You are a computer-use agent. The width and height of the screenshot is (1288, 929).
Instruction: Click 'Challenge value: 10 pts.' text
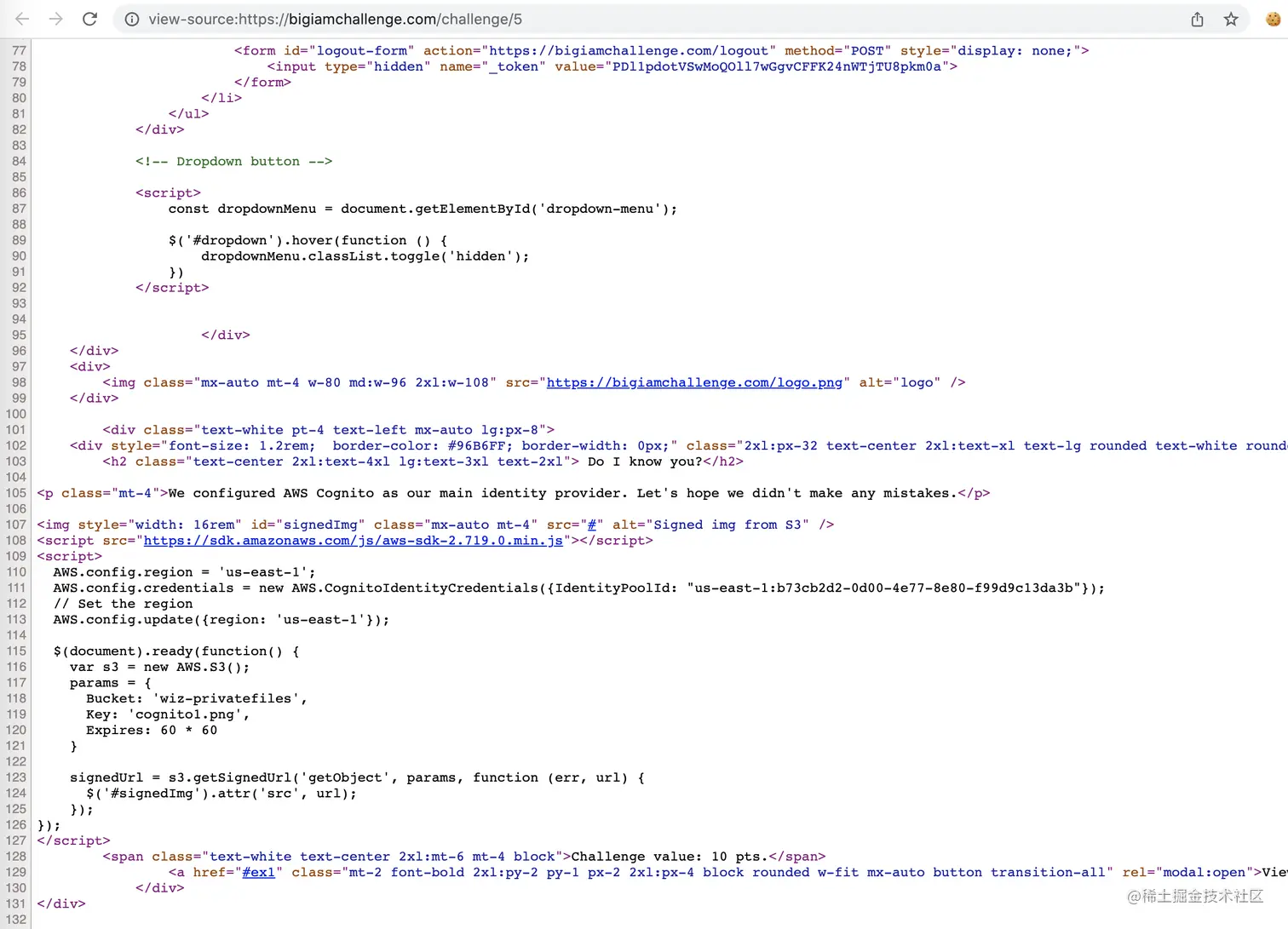coord(670,857)
